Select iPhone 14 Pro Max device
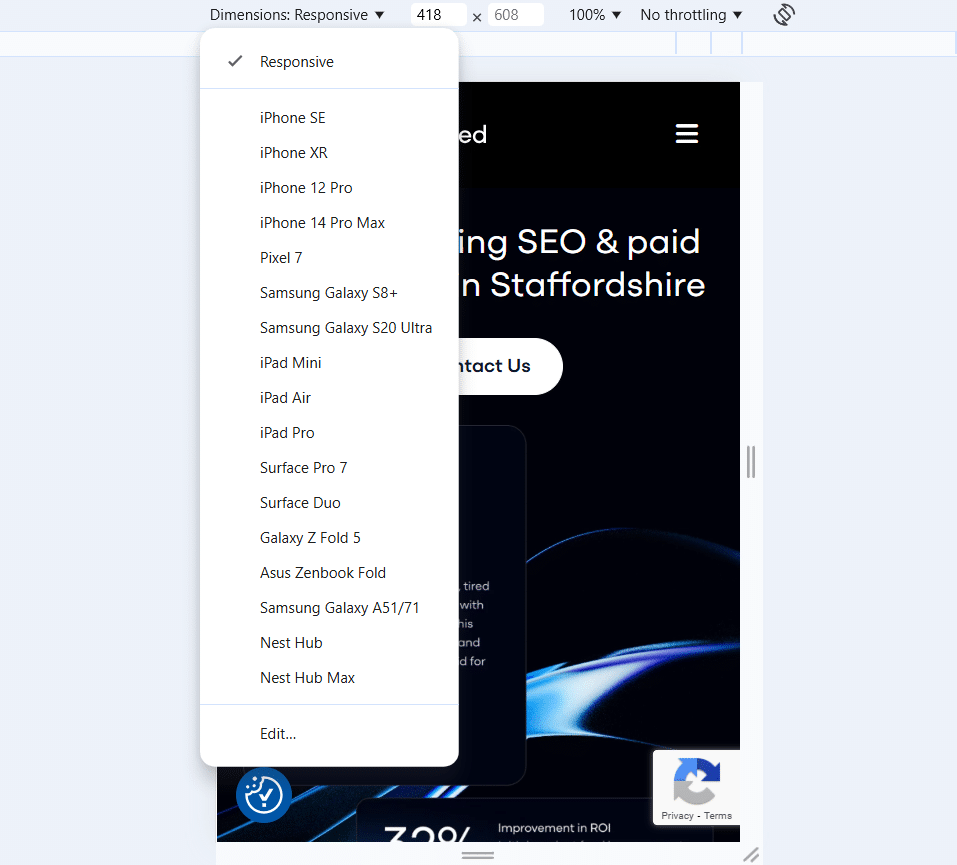Viewport: 957px width, 865px height. 329,223
